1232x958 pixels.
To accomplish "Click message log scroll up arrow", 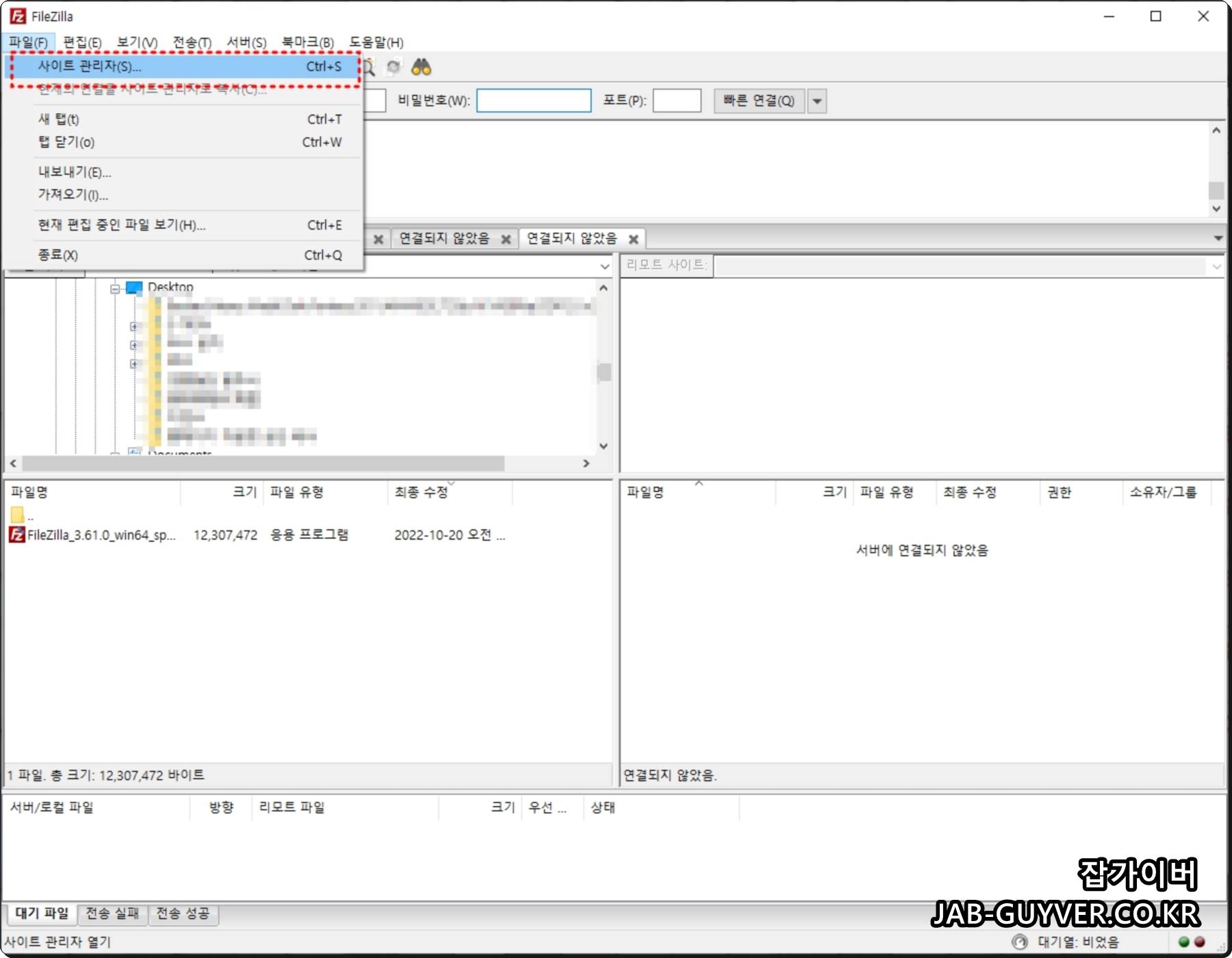I will [1216, 130].
